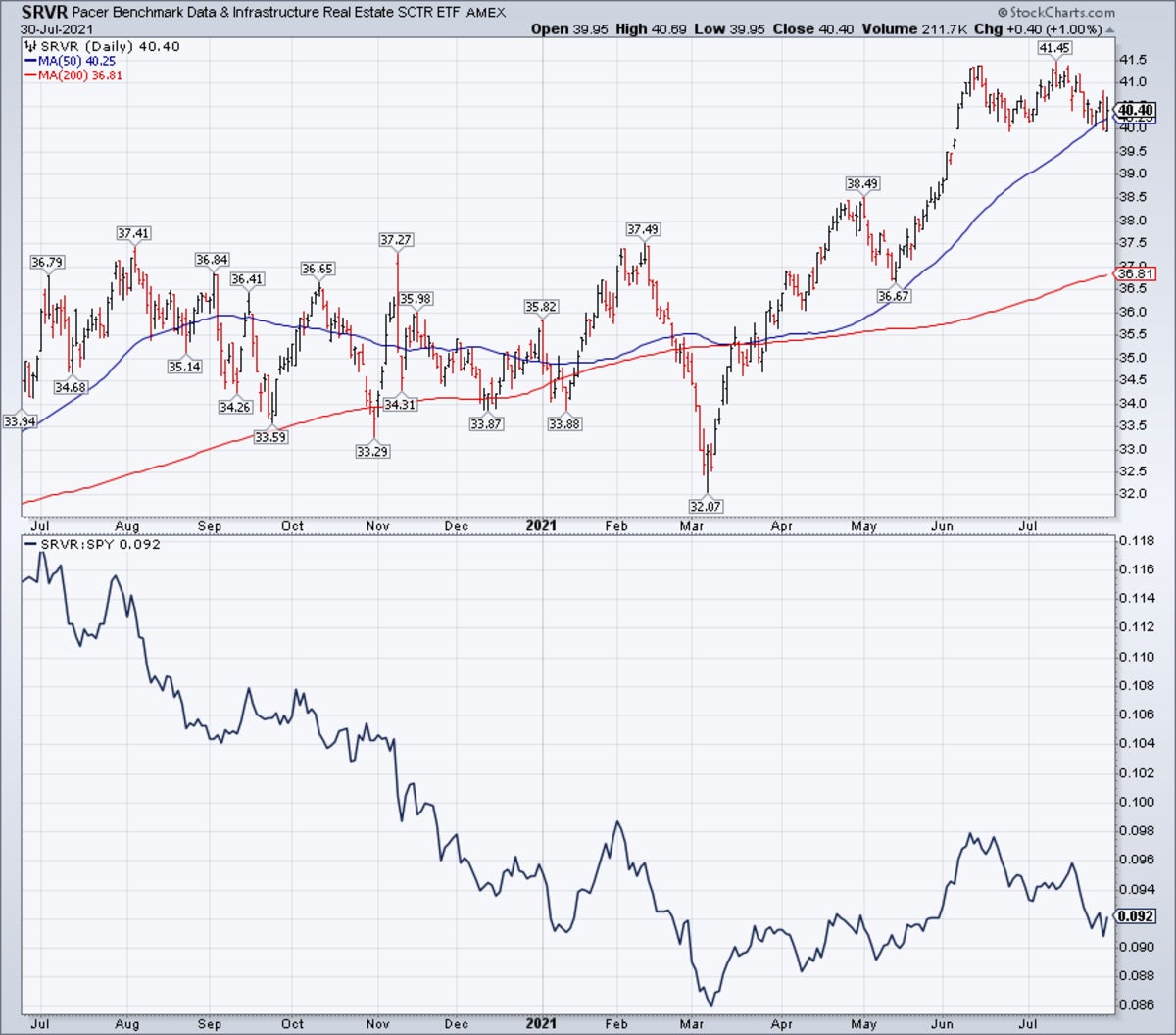Image resolution: width=1176 pixels, height=1035 pixels.
Task: Click the Low 39.95 value in header
Action: pyautogui.click(x=730, y=29)
